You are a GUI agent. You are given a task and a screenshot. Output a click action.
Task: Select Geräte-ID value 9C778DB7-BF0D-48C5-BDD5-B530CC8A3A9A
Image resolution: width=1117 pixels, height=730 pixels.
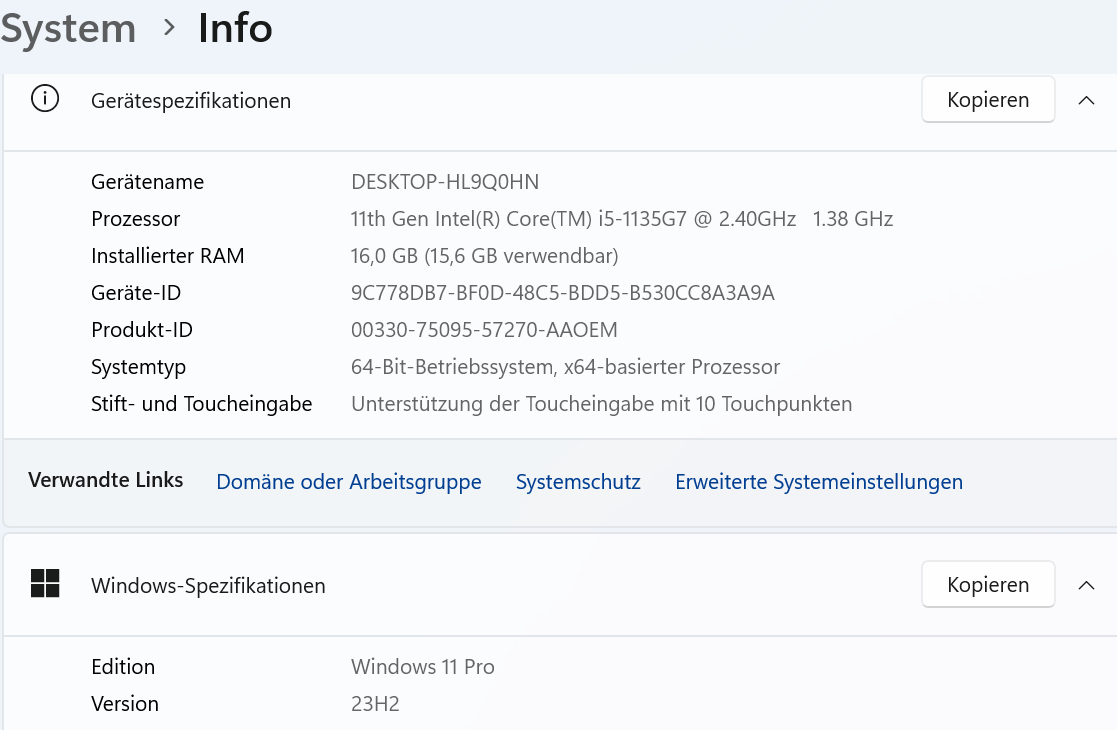(x=563, y=293)
